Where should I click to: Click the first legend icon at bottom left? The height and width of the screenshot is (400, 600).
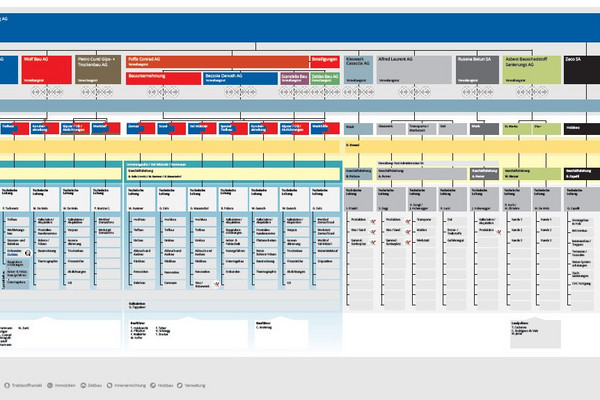click(7, 385)
